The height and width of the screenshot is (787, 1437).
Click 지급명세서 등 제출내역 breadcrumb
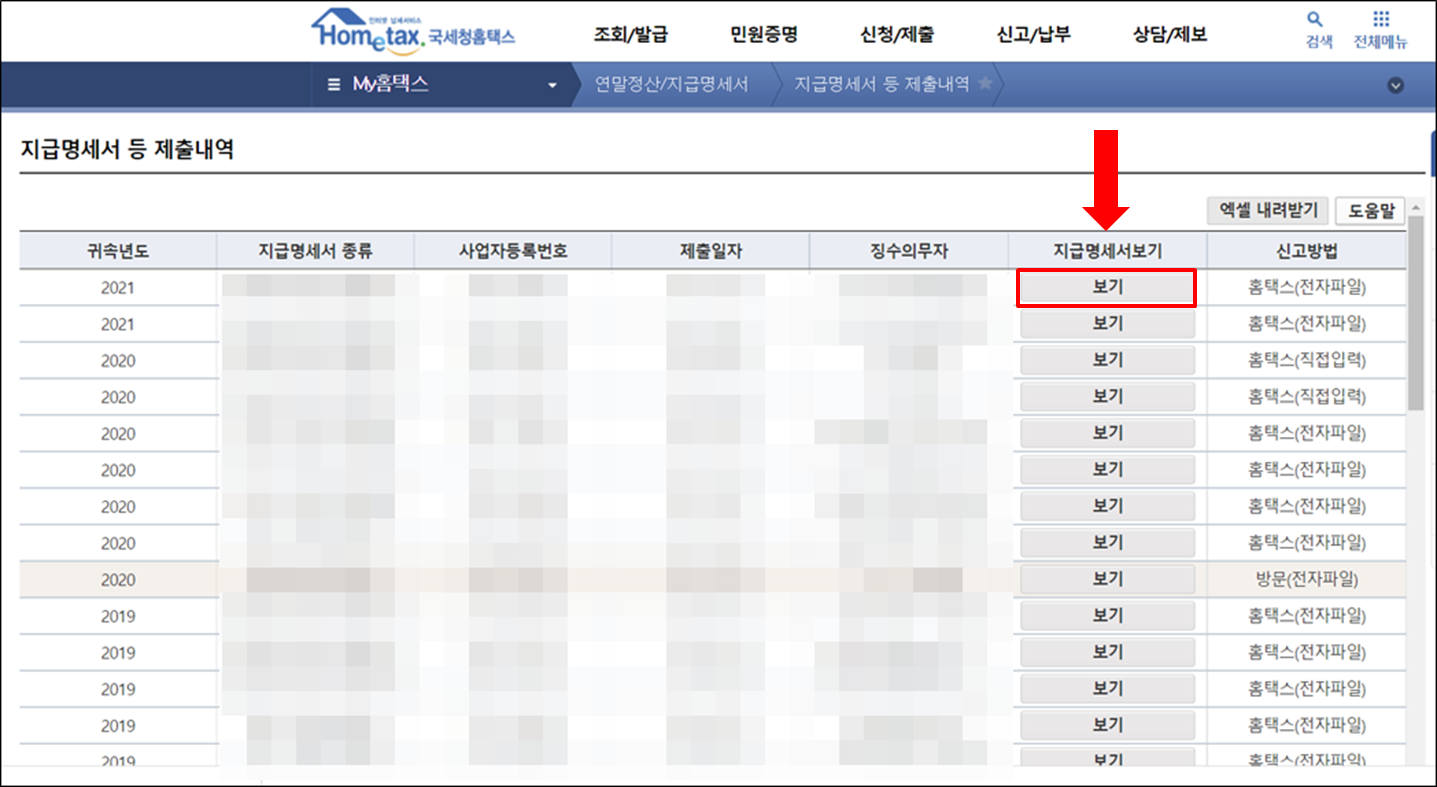tap(882, 85)
